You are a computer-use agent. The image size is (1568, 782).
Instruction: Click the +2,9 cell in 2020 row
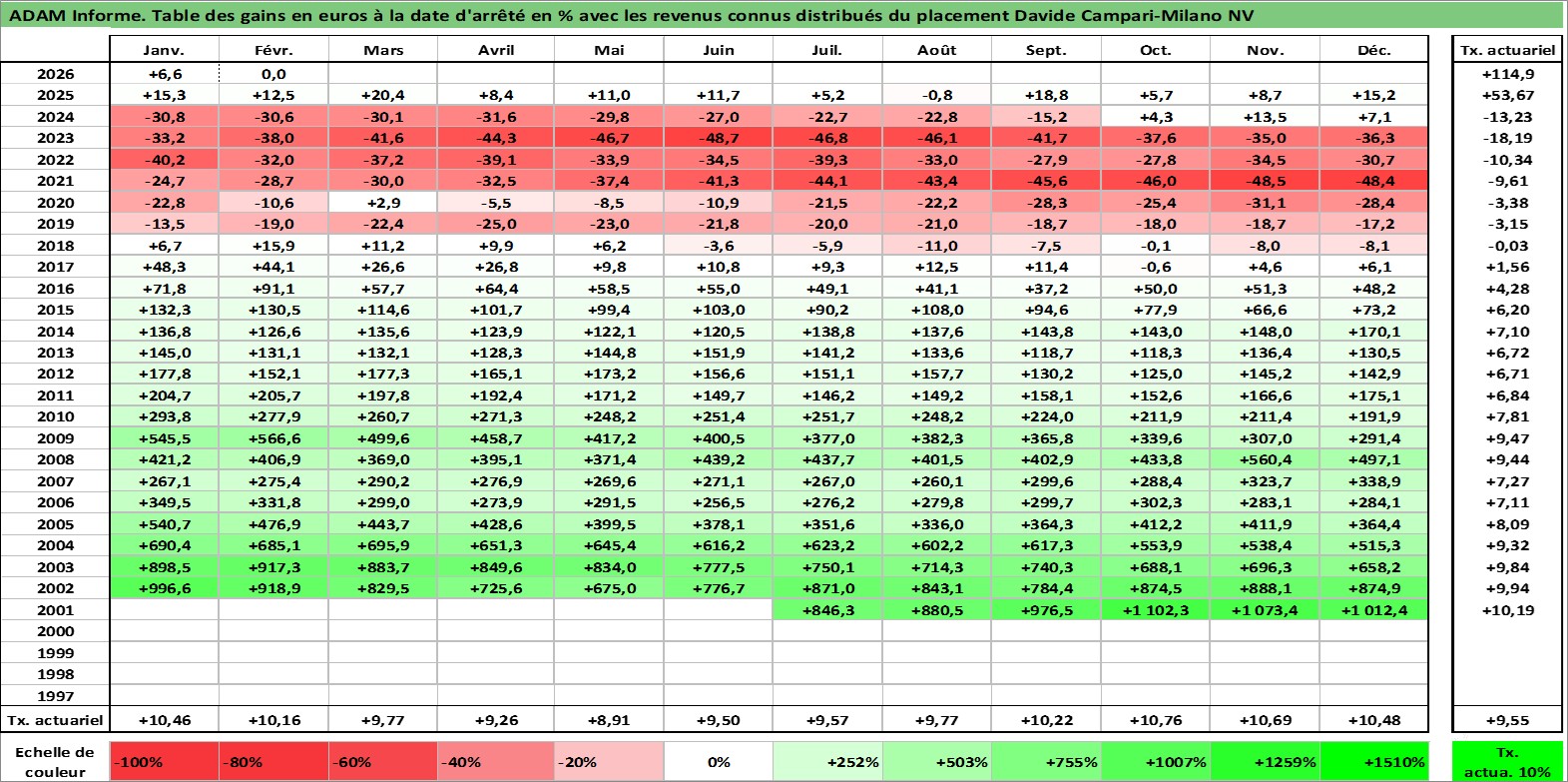tap(383, 203)
